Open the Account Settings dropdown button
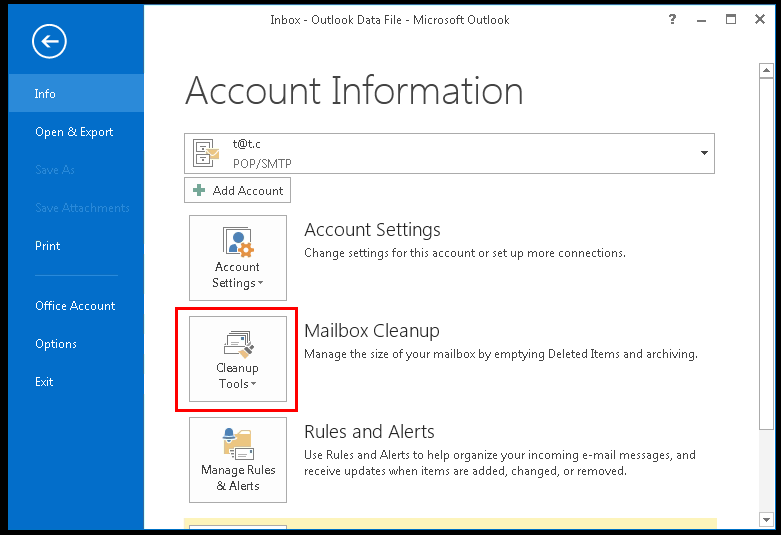Viewport: 781px width, 535px height. [x=238, y=258]
